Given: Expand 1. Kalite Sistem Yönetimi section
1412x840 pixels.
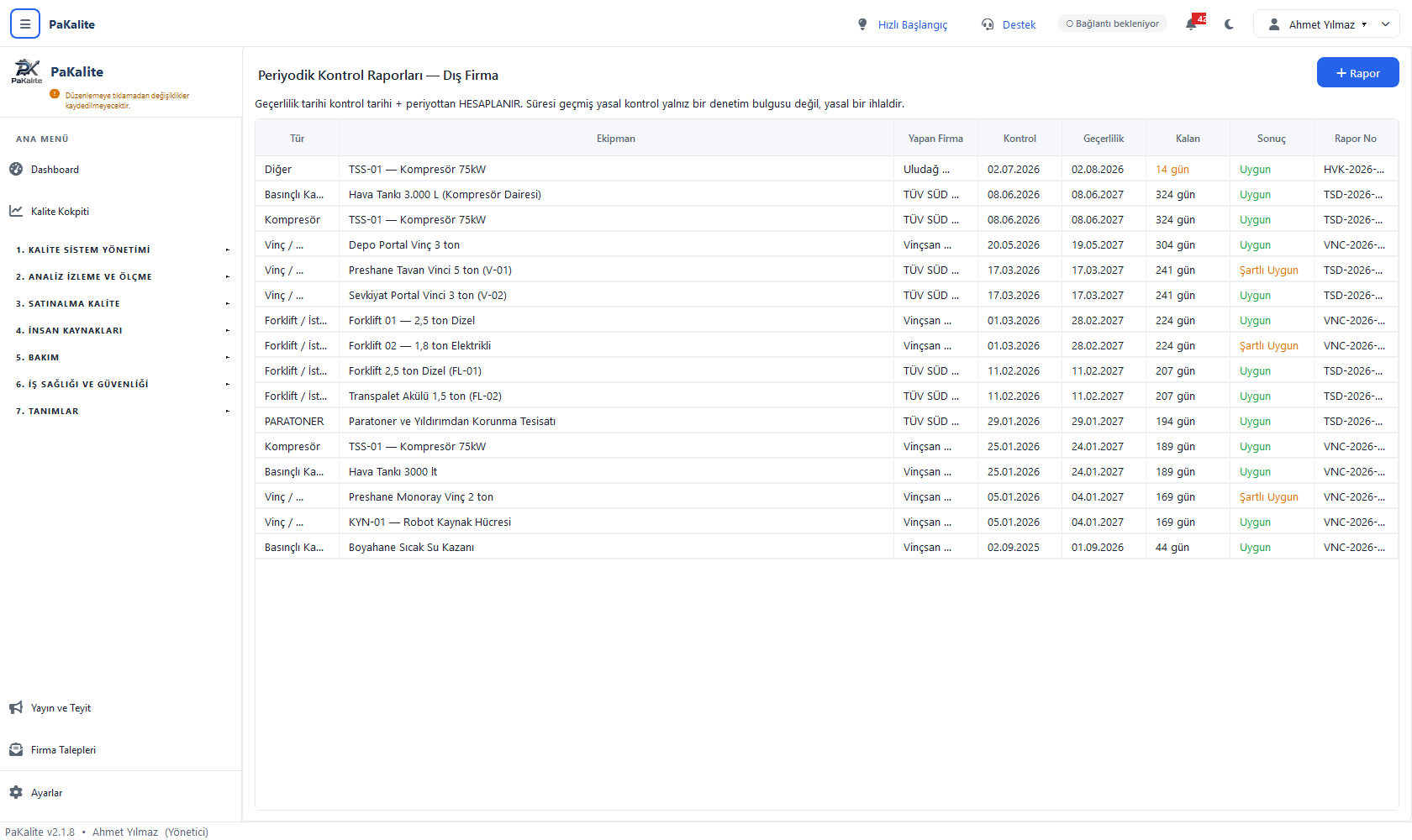Looking at the screenshot, I should coord(120,249).
